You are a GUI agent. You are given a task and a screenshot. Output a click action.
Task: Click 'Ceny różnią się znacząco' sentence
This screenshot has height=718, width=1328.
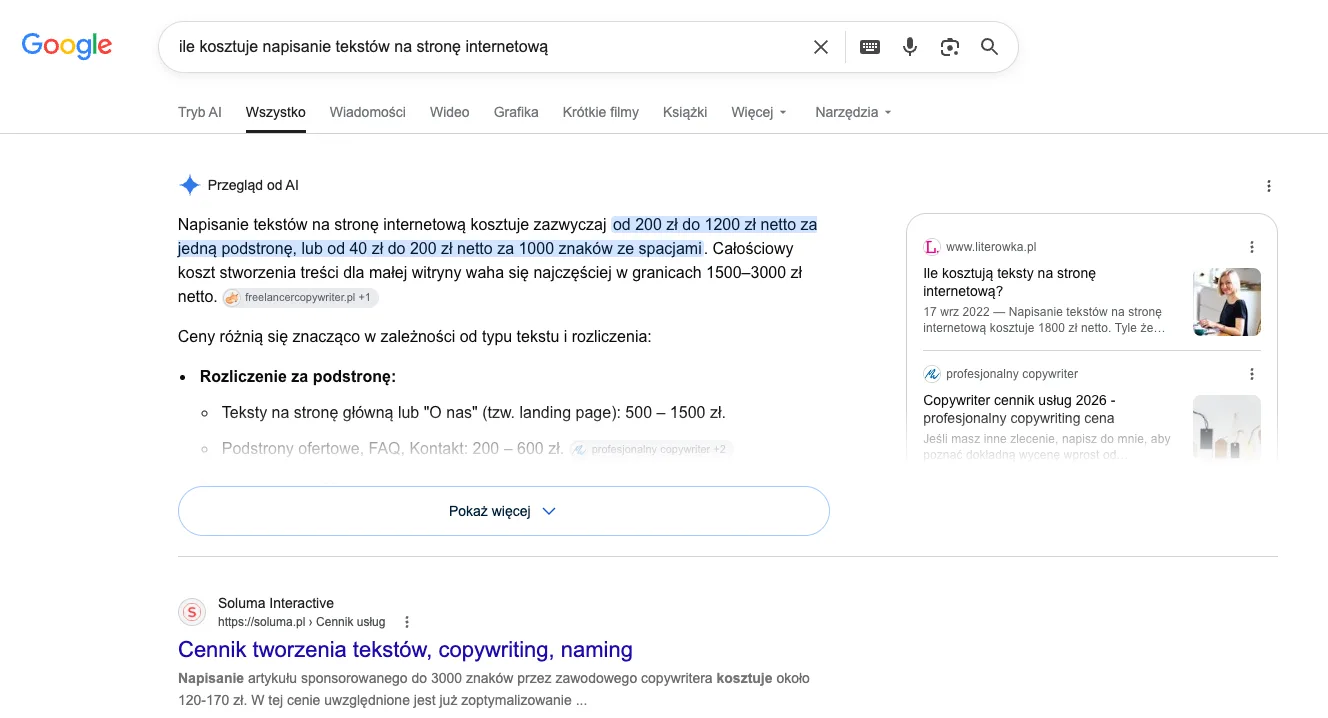[x=415, y=337]
